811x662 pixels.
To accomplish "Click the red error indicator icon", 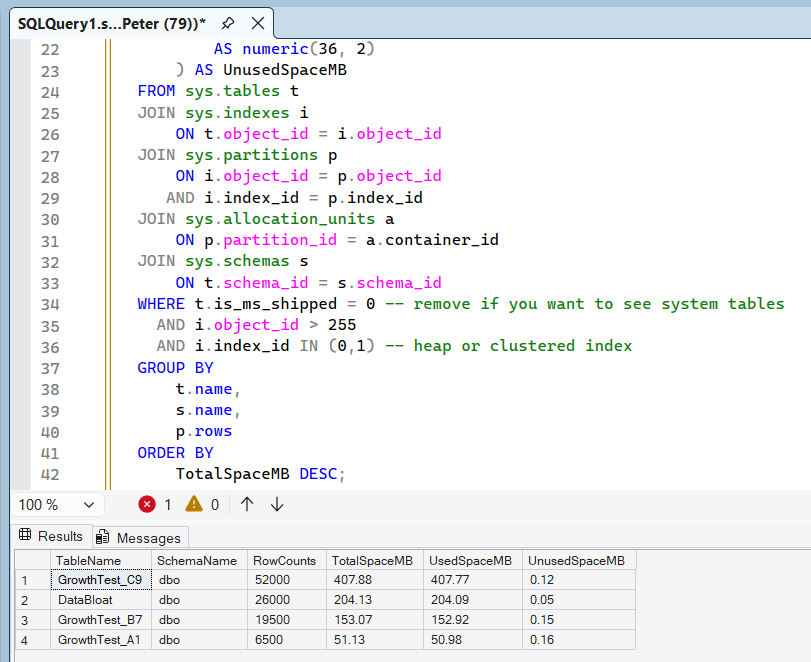I will [148, 505].
